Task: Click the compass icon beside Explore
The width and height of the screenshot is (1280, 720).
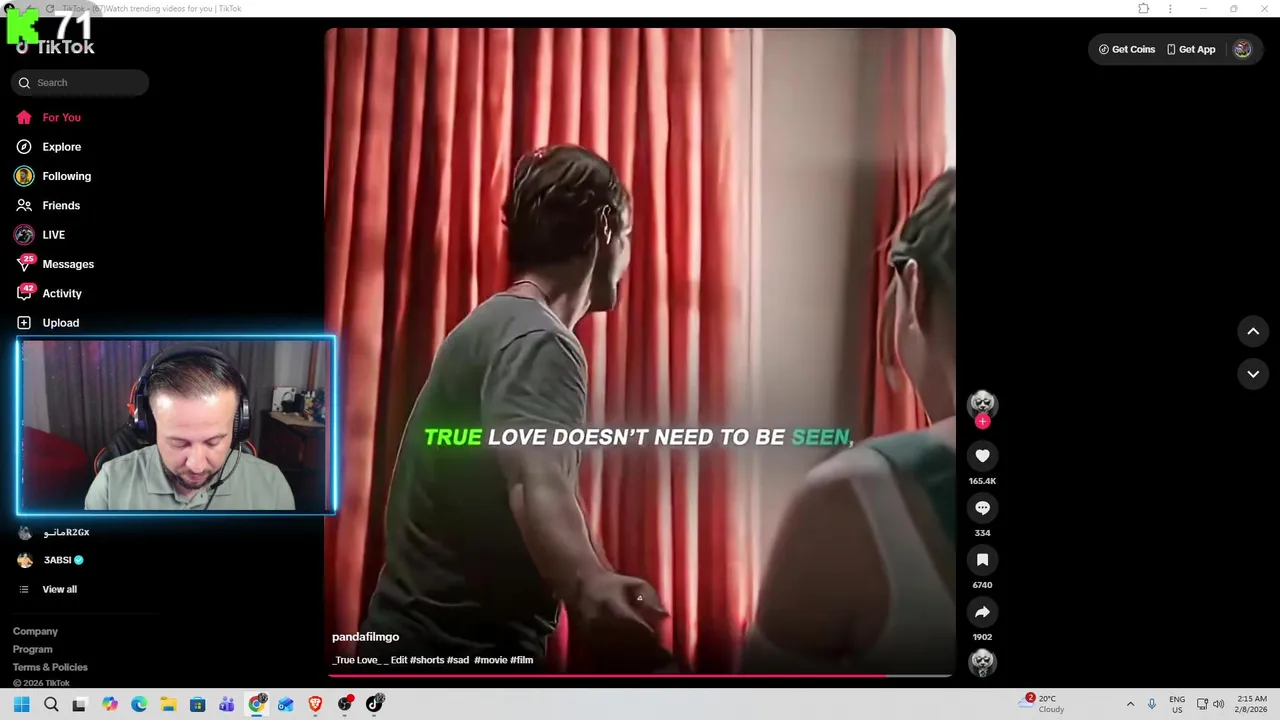Action: tap(24, 147)
